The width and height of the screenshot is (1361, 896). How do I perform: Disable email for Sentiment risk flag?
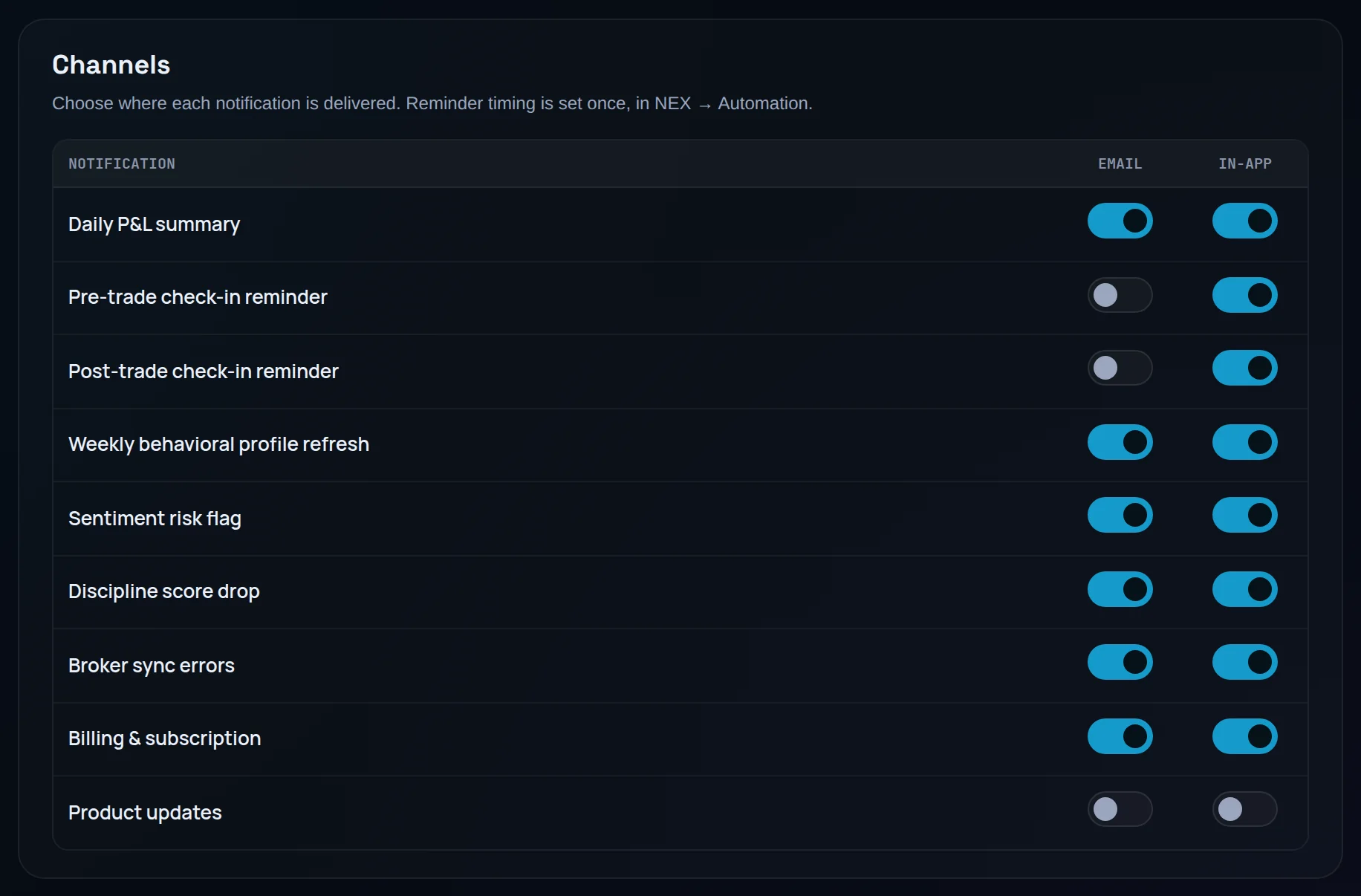coord(1120,515)
